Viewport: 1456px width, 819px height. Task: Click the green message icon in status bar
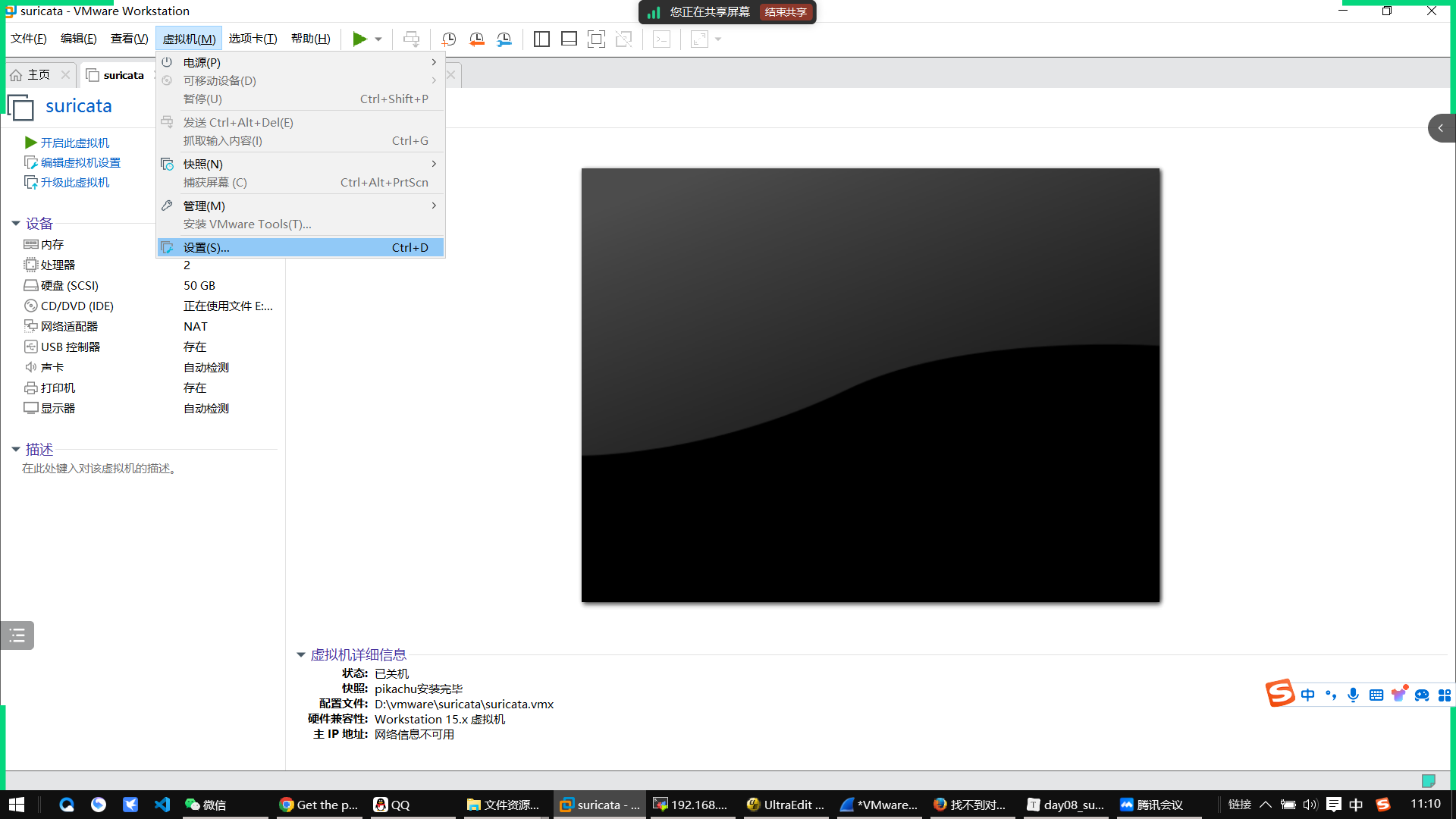point(1429,780)
